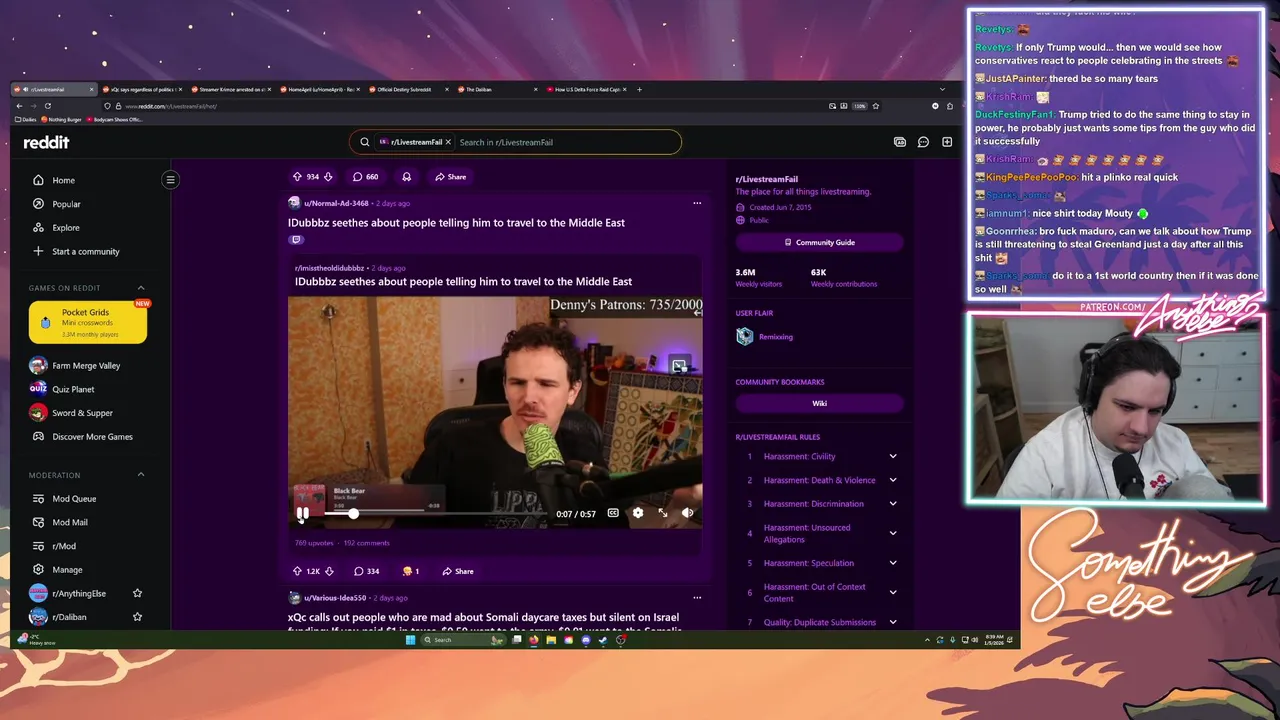Open the Community Guide
This screenshot has height=720, width=1280.
click(819, 242)
